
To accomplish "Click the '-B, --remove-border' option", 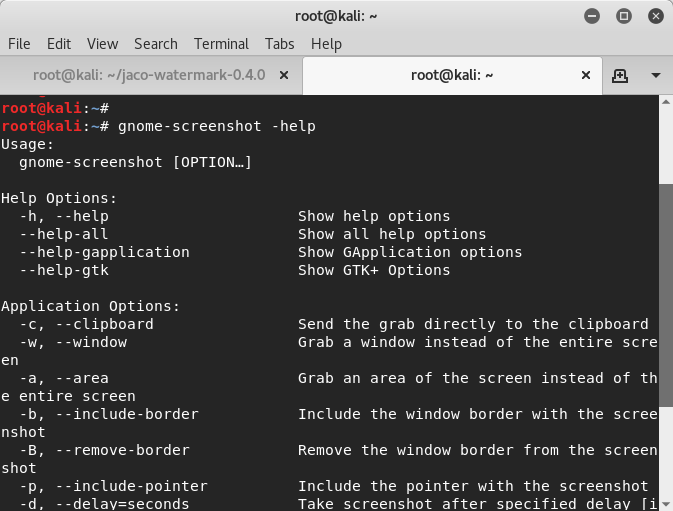I will 104,451.
